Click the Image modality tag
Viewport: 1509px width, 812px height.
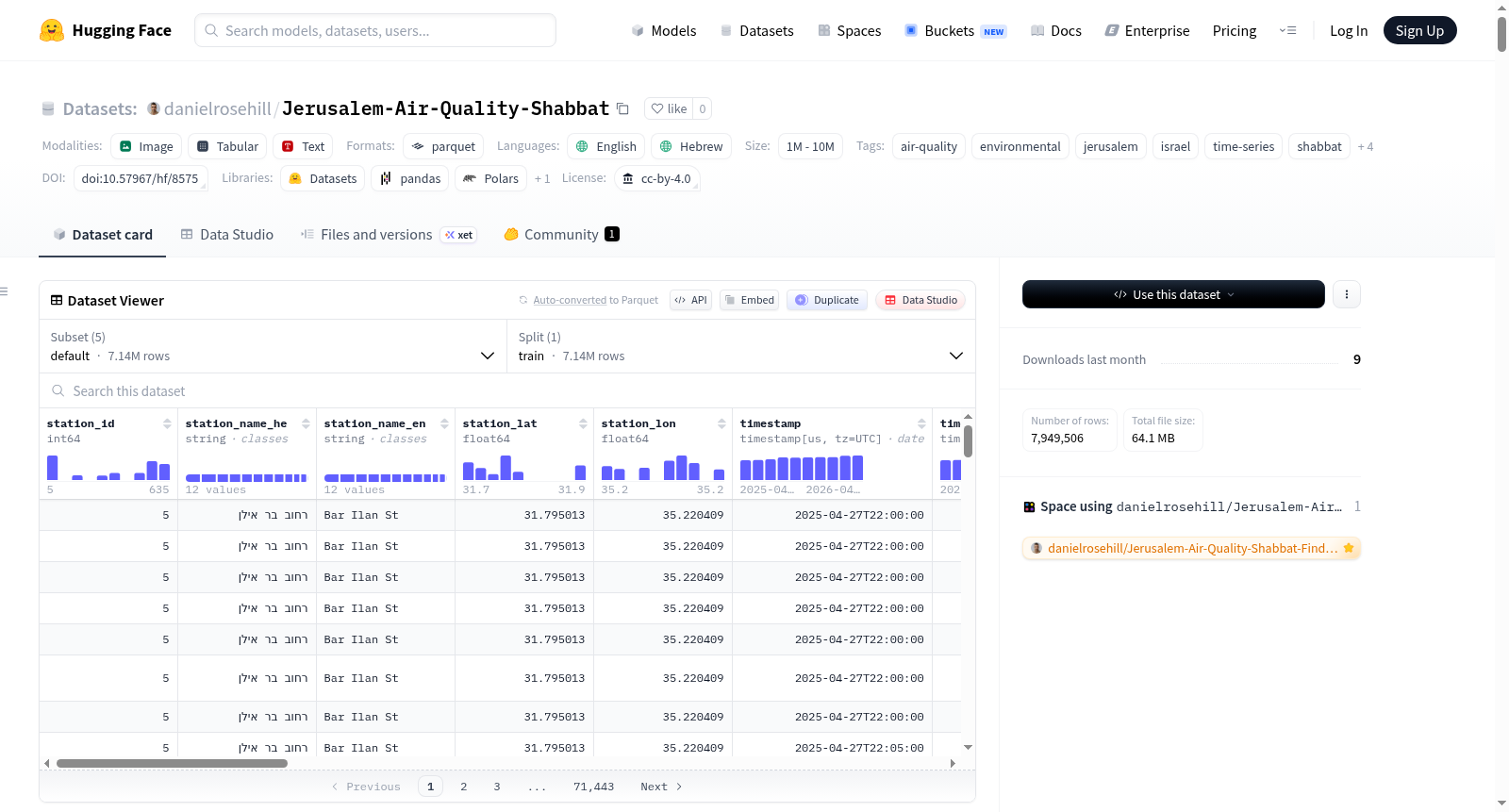pyautogui.click(x=146, y=146)
